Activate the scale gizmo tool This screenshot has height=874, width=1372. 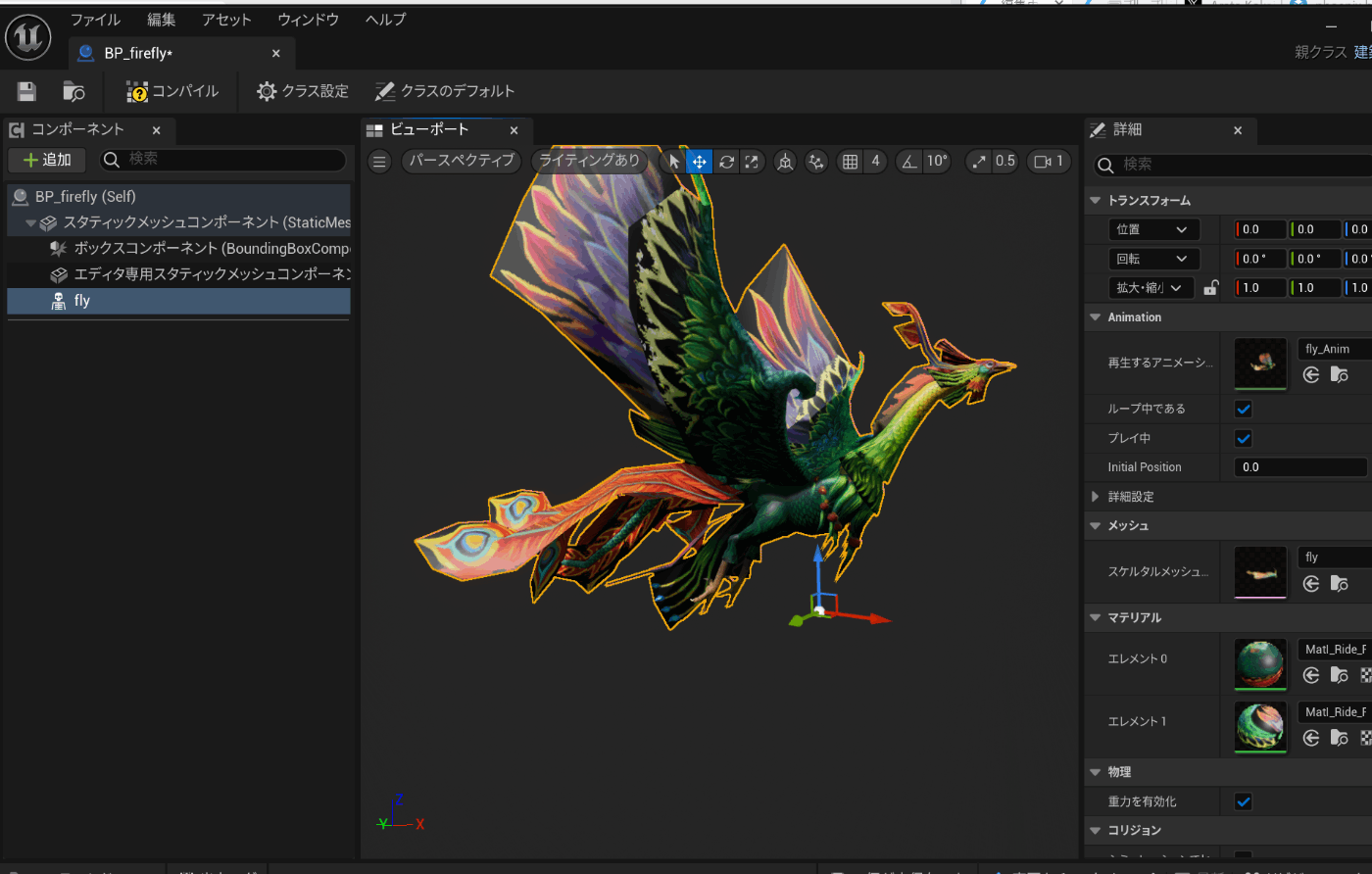click(x=752, y=162)
